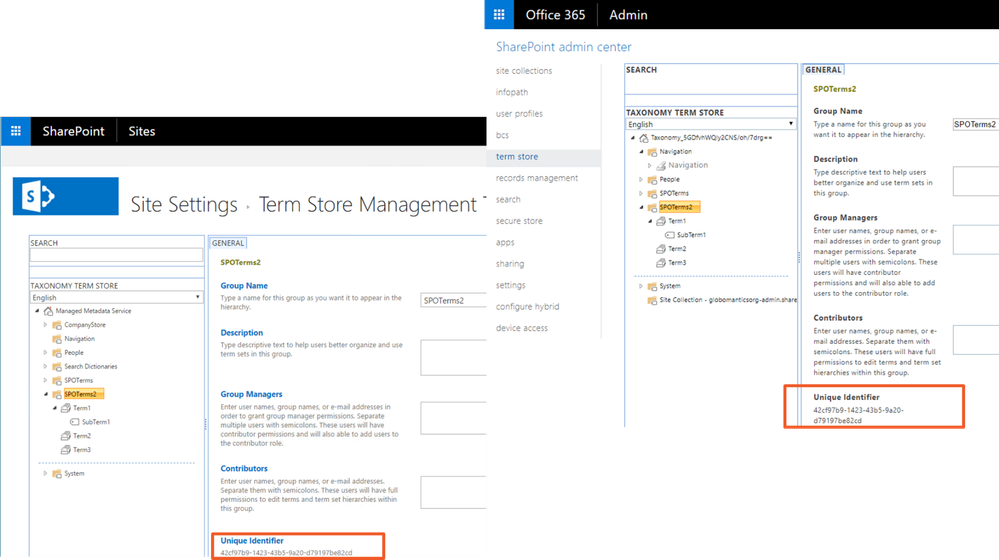Screen dimensions: 999x560
Task: Click Term1 term set icon in Site Settings
Action: coord(66,408)
